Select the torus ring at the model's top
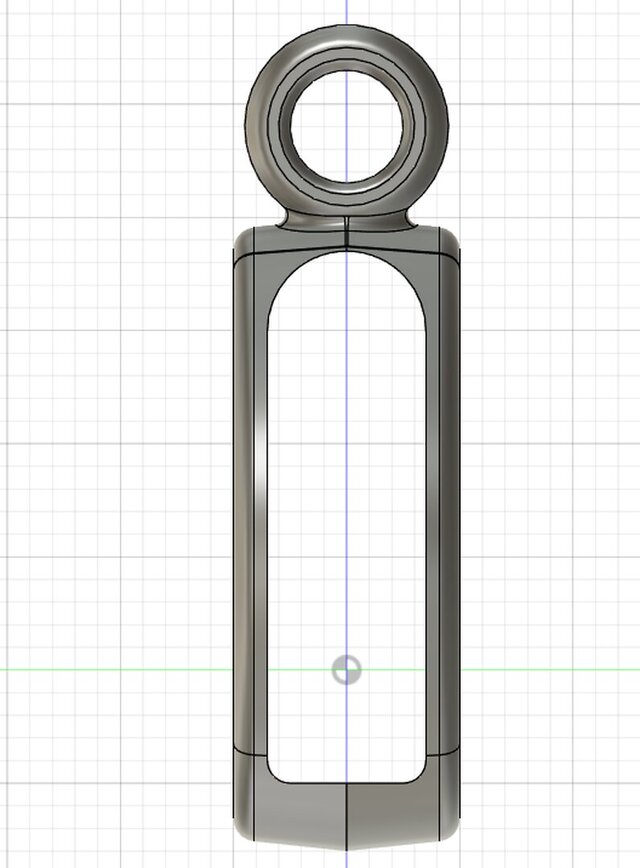This screenshot has height=868, width=640. click(x=347, y=125)
